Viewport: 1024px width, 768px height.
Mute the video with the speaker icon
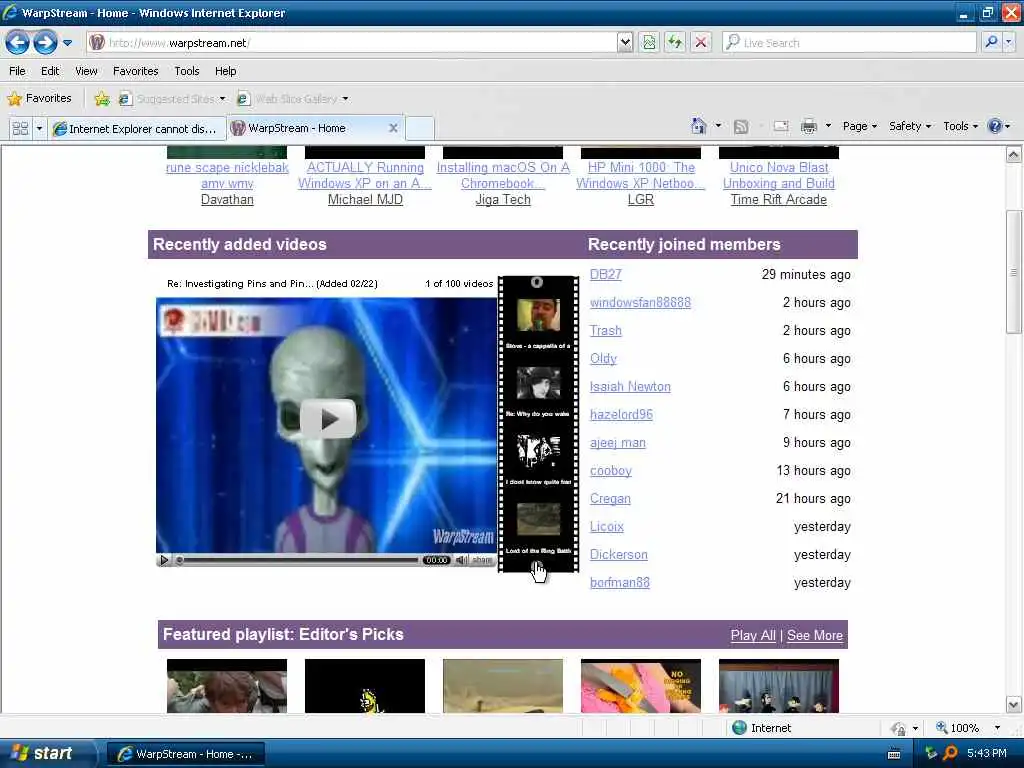[x=461, y=560]
